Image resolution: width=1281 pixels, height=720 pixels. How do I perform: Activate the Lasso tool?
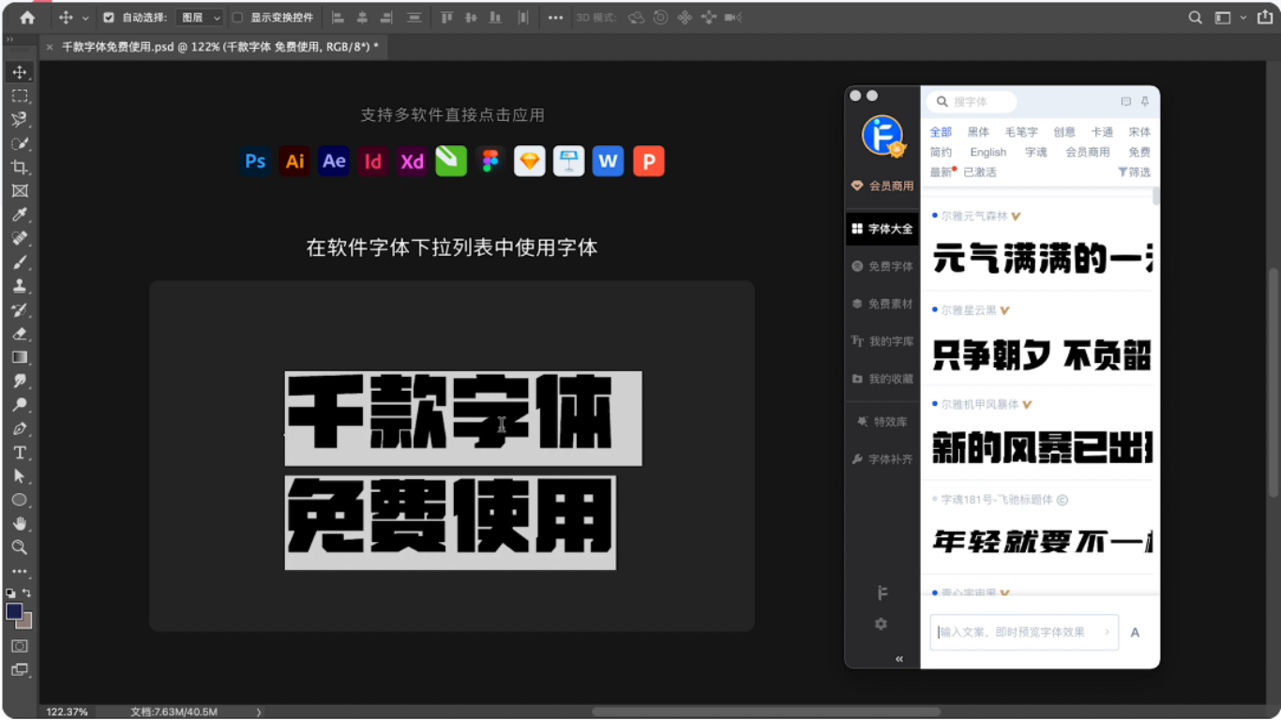click(19, 119)
